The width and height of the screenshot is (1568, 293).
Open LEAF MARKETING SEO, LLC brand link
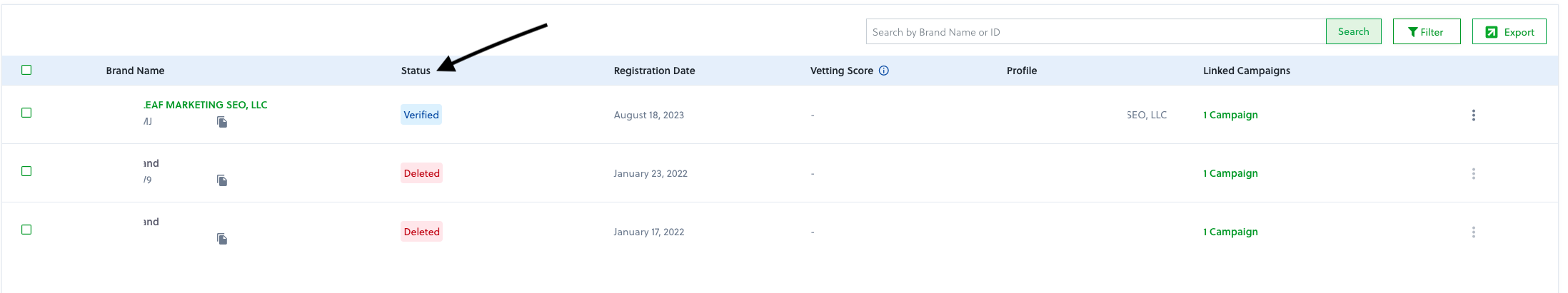pos(206,105)
